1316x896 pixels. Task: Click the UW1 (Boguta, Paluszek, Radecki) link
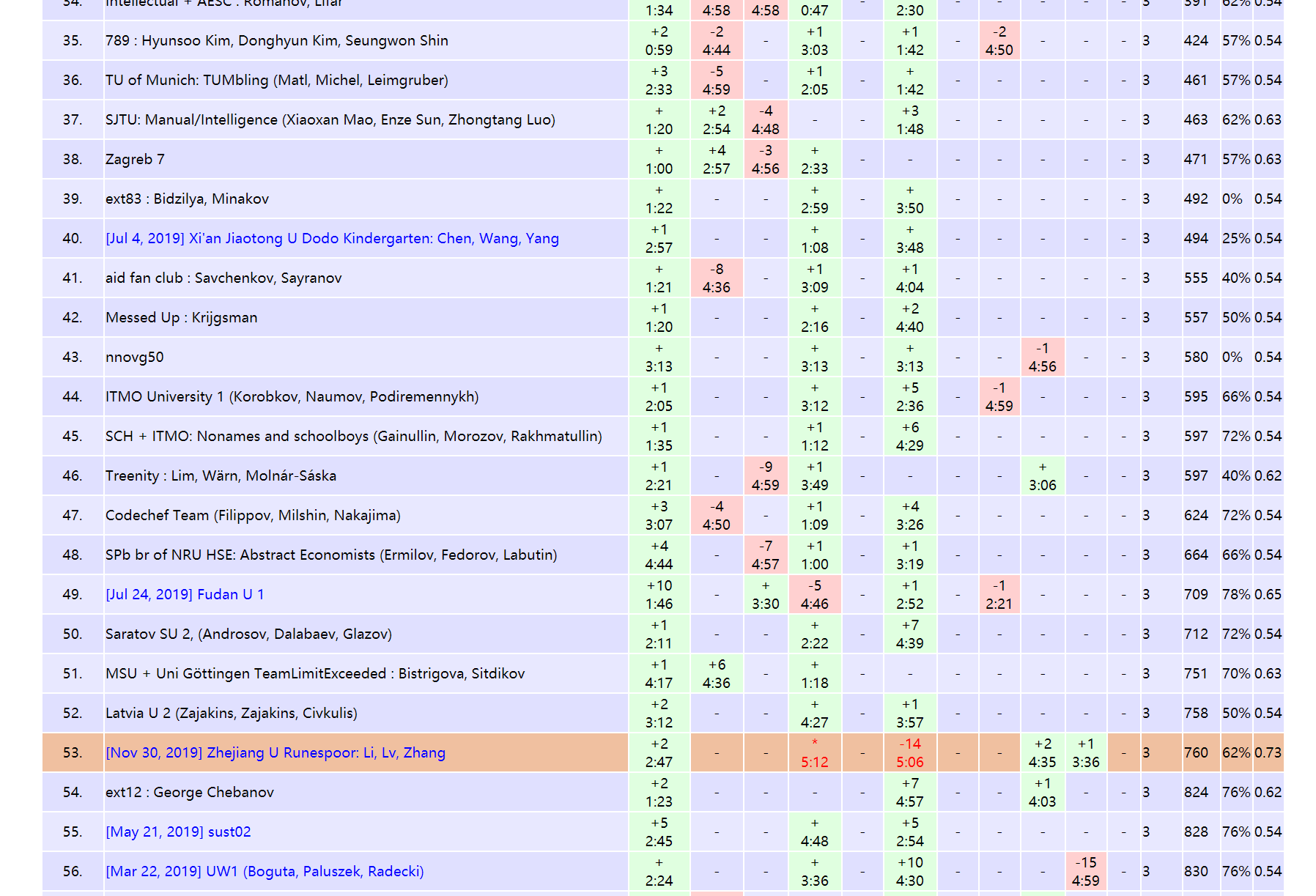[265, 872]
